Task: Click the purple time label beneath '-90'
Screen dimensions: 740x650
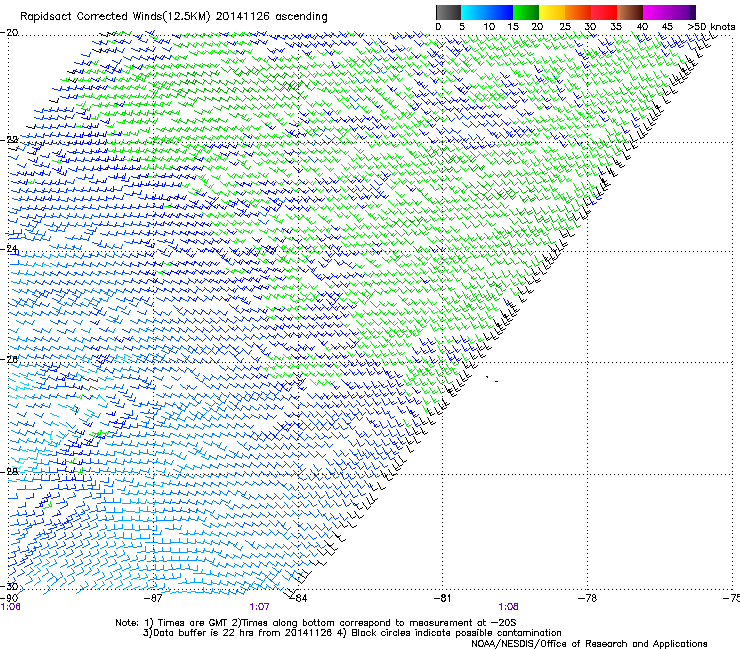Action: click(x=10, y=607)
